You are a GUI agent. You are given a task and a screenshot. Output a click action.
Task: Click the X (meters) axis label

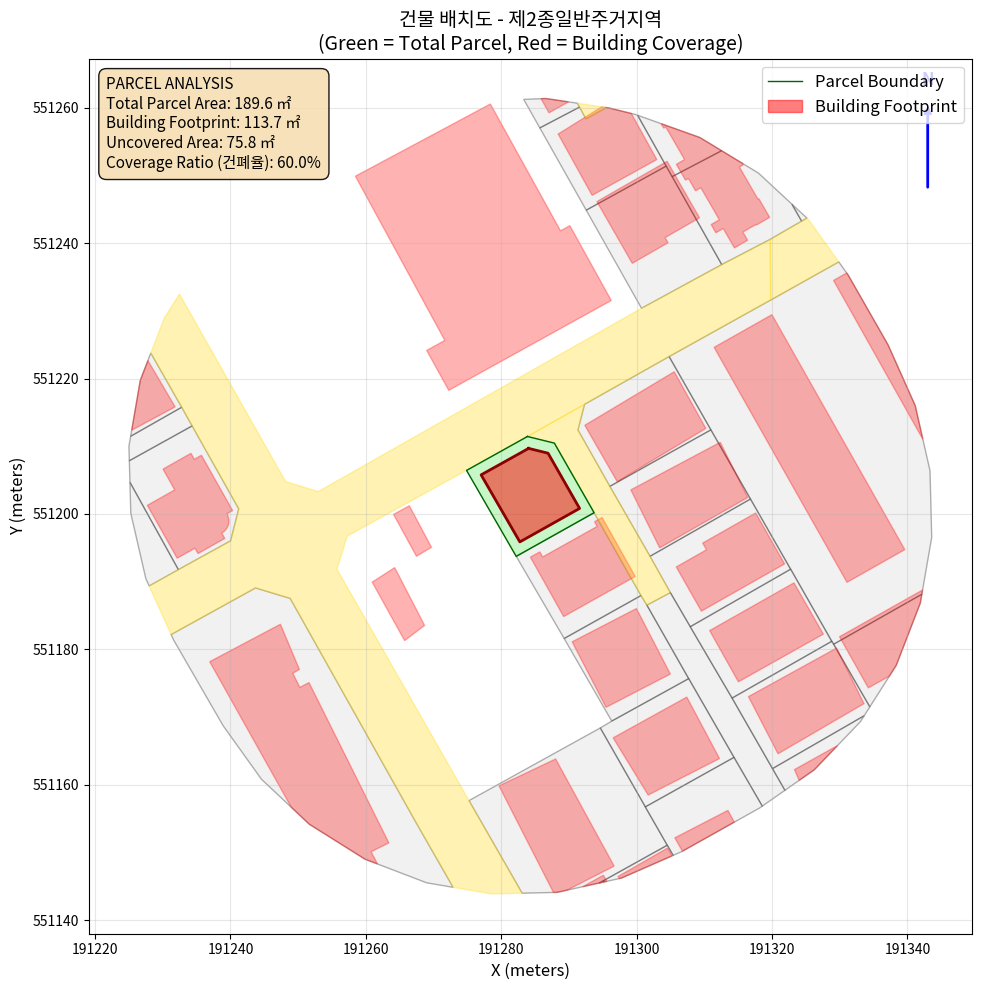(530, 970)
